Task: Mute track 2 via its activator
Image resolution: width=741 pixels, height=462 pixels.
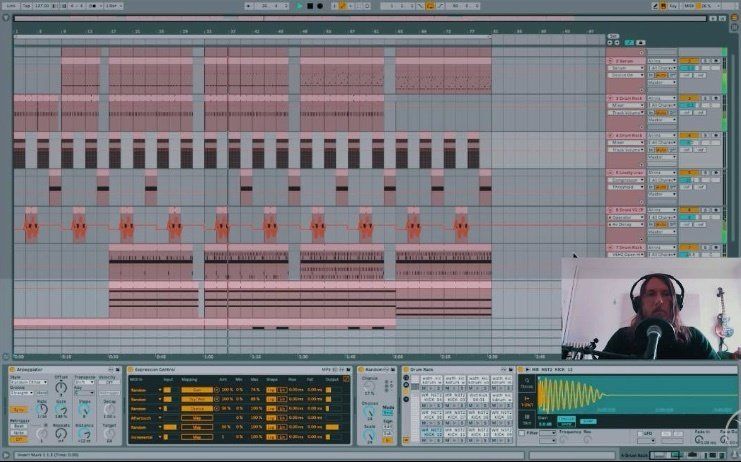Action: [689, 61]
